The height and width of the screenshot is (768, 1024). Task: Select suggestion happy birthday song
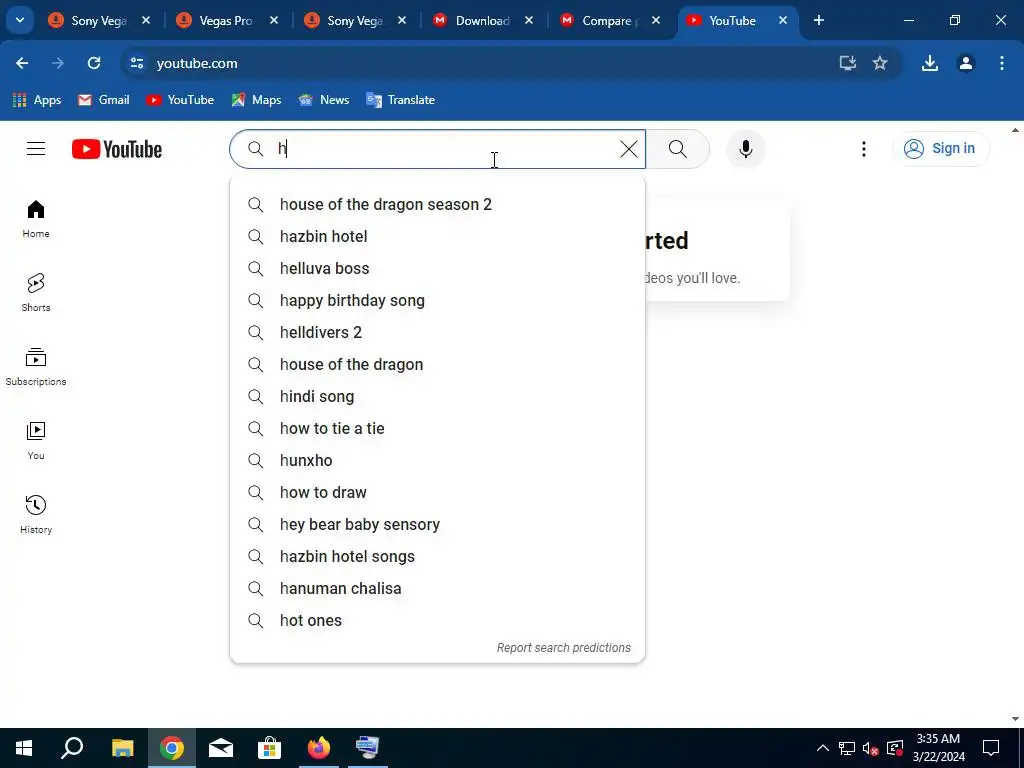click(x=437, y=300)
